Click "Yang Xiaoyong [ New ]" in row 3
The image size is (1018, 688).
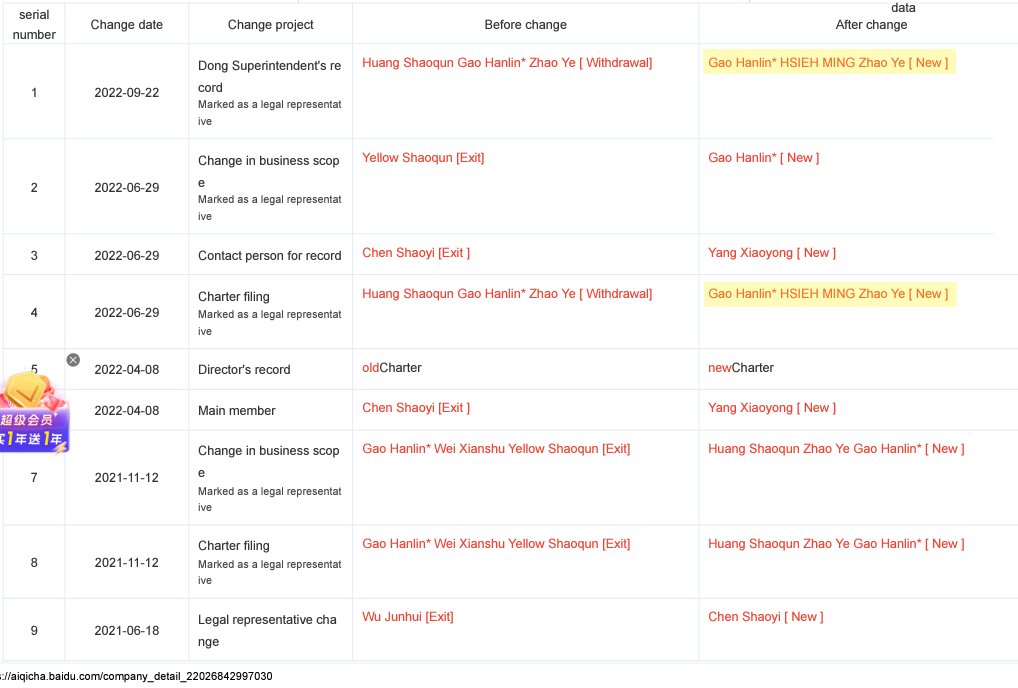point(771,253)
